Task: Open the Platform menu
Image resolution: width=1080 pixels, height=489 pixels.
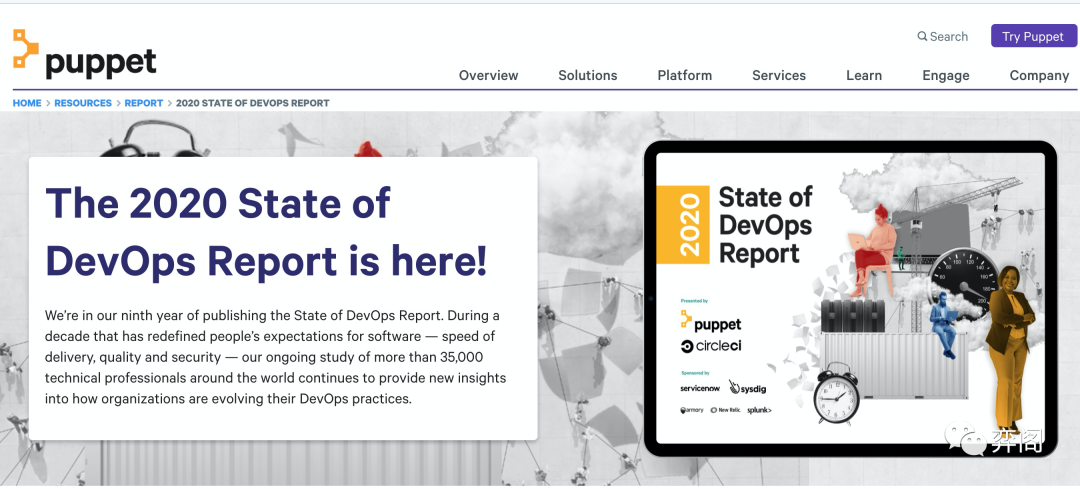Action: [685, 75]
